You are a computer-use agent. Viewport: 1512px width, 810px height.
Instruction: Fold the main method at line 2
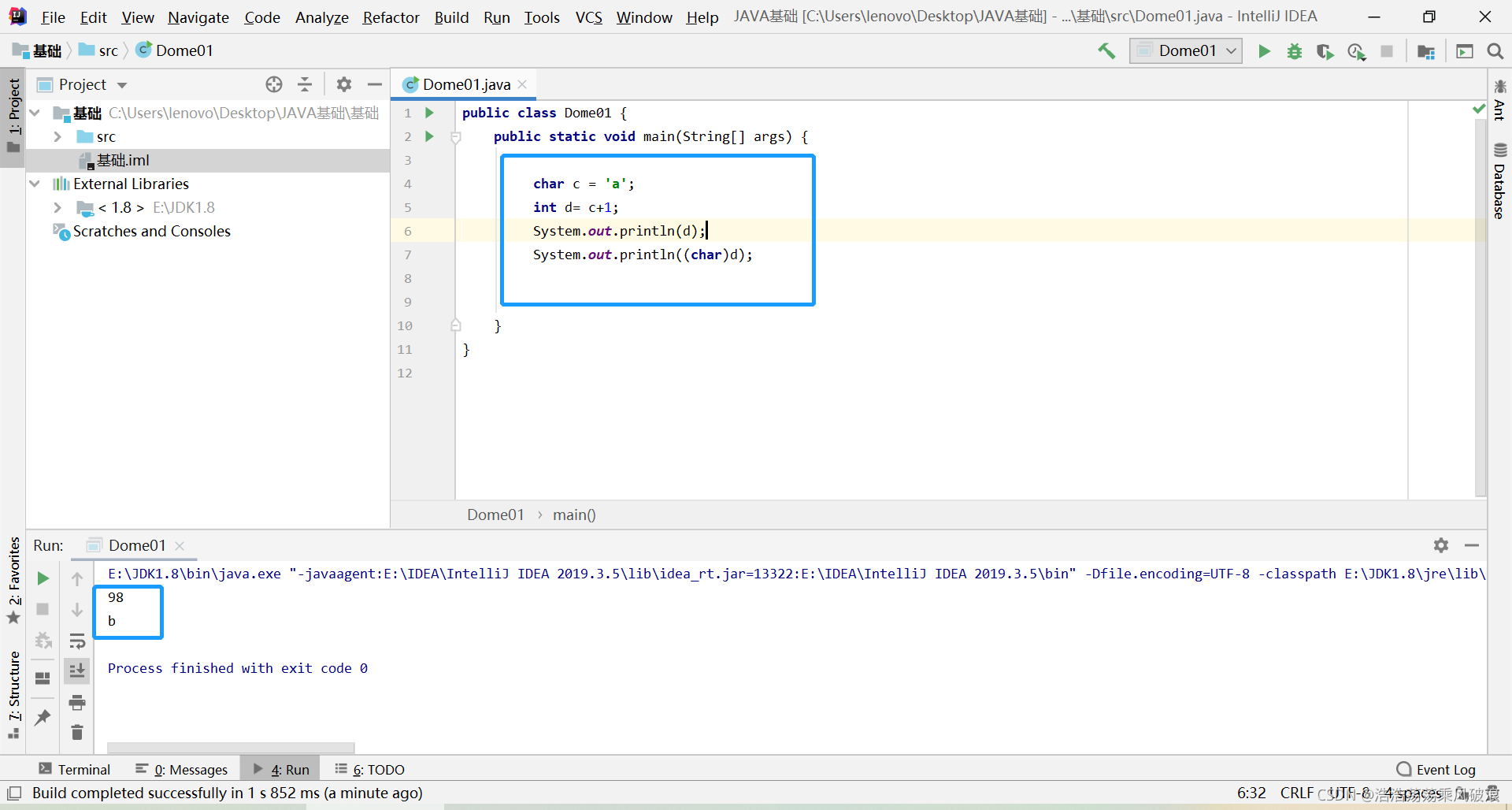(455, 137)
